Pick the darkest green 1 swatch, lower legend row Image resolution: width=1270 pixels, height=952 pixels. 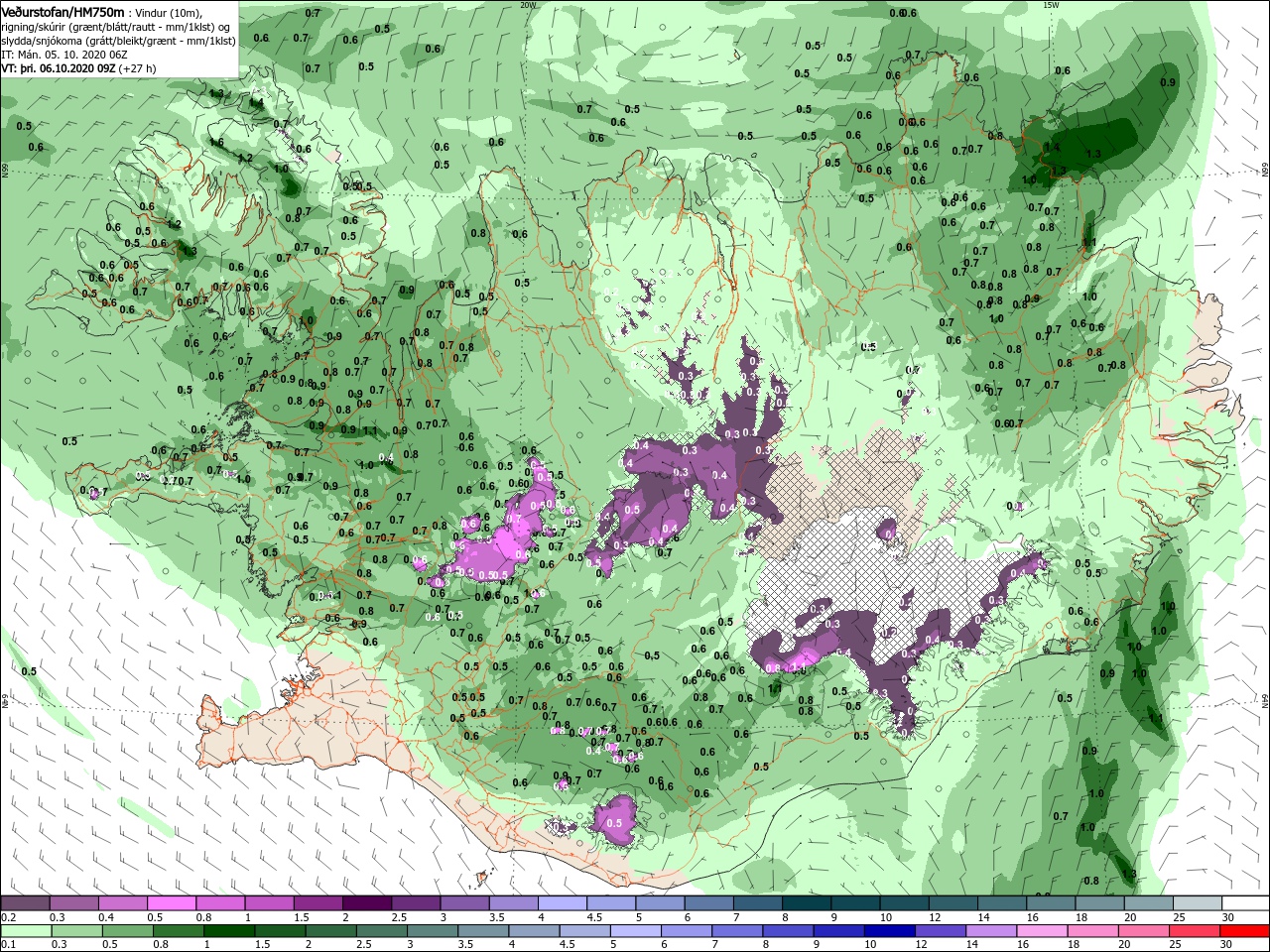point(228,931)
